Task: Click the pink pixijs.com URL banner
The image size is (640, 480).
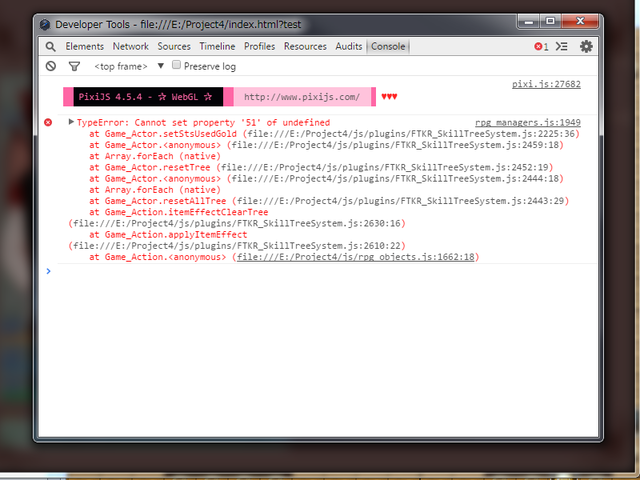Action: (x=302, y=97)
